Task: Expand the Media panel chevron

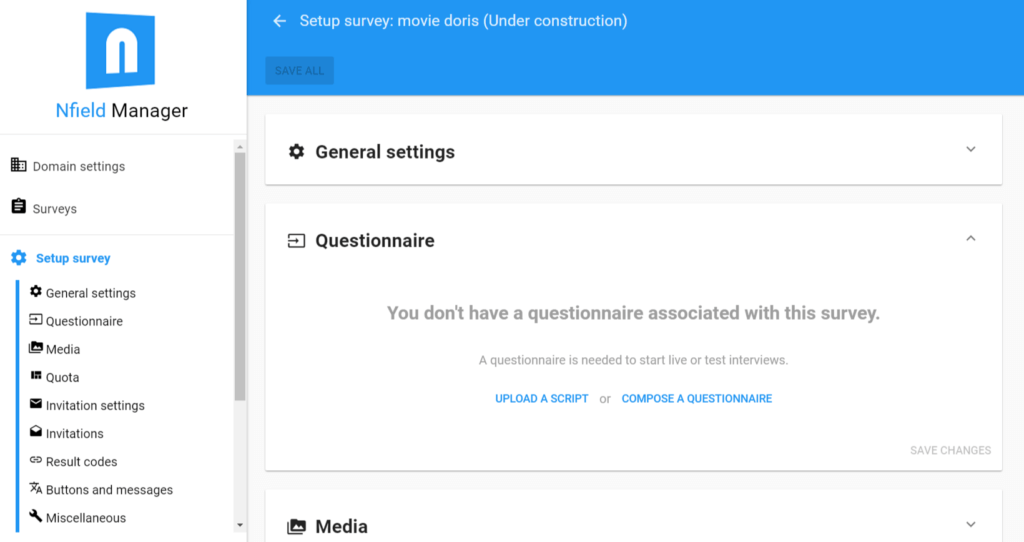Action: pyautogui.click(x=970, y=524)
